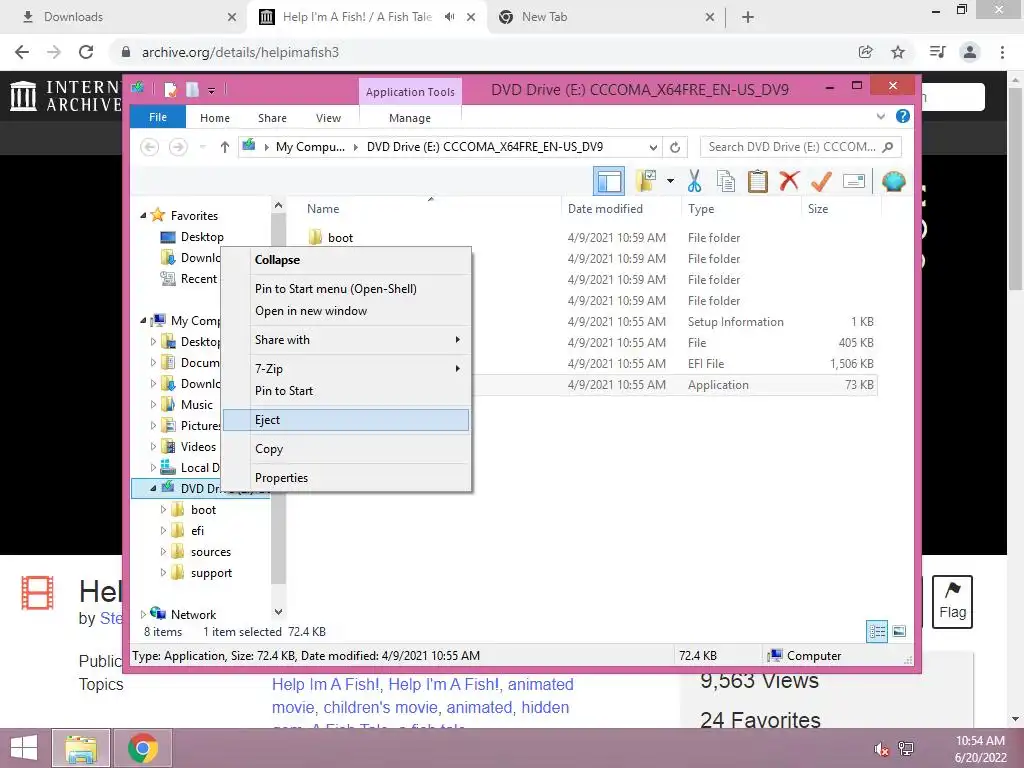Click quick access new folder icon

tap(192, 89)
